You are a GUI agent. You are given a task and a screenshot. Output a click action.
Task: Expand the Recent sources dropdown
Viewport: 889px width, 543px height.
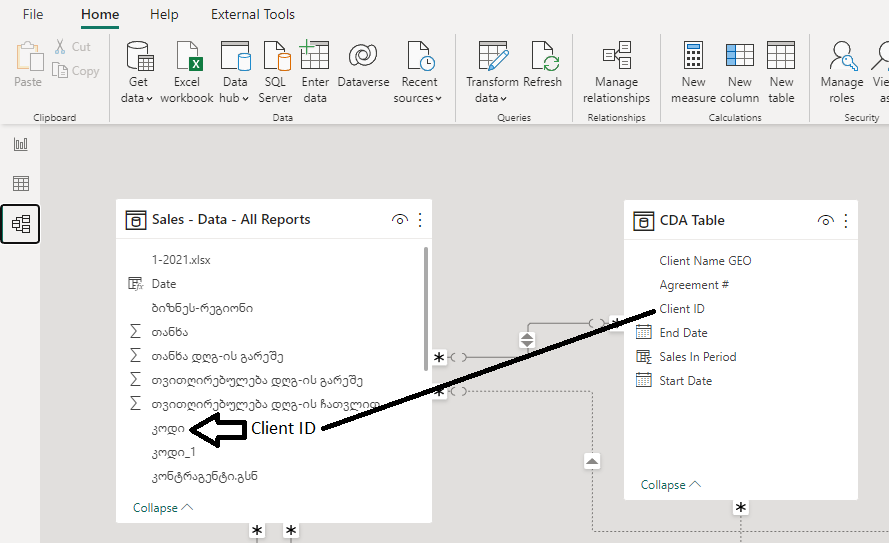point(418,72)
